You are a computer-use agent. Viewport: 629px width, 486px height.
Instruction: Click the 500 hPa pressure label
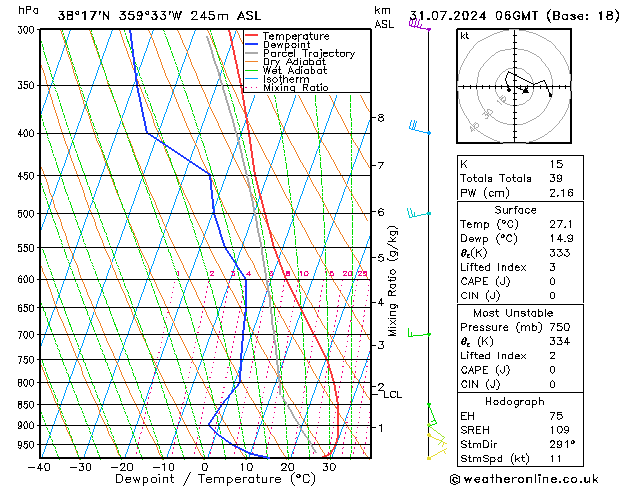28,214
